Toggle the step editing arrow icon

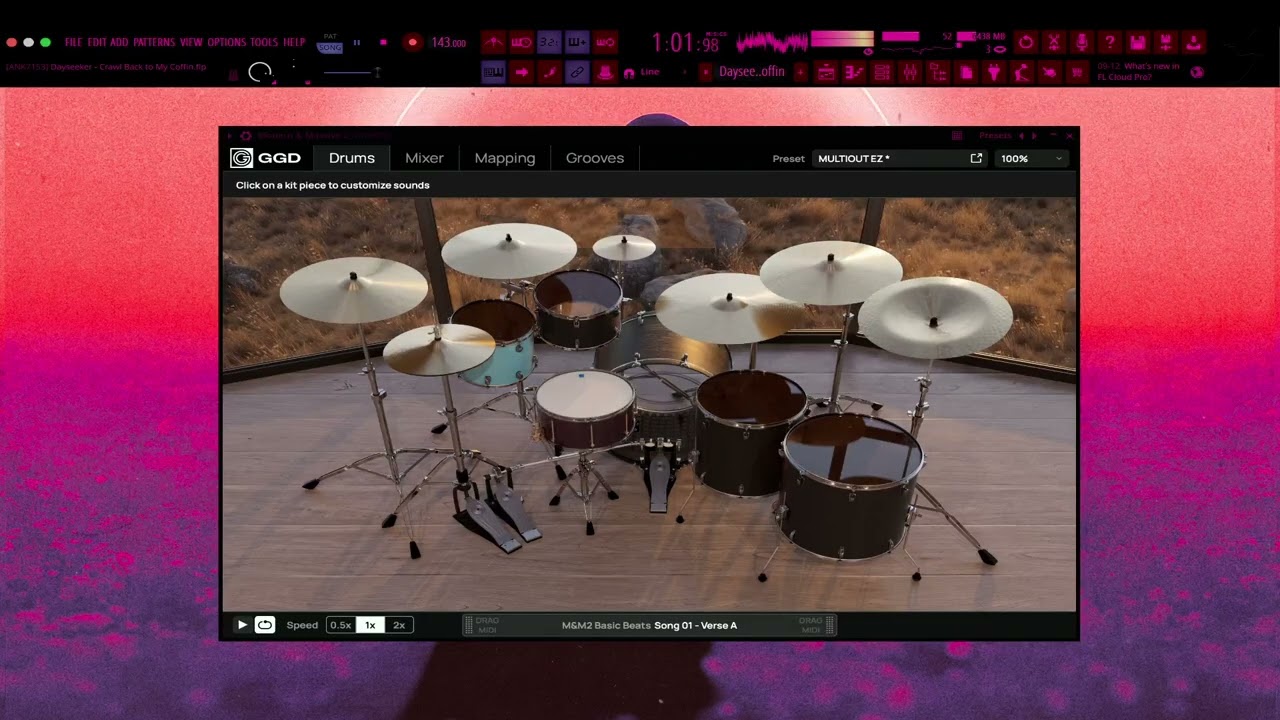coord(521,72)
